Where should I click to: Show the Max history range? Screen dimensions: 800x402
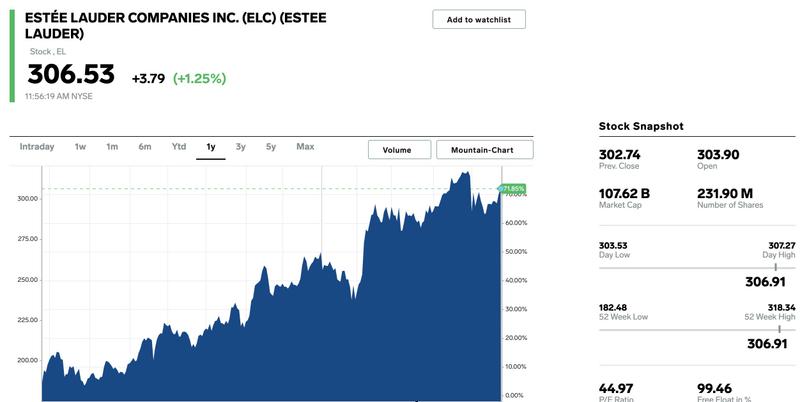click(305, 147)
